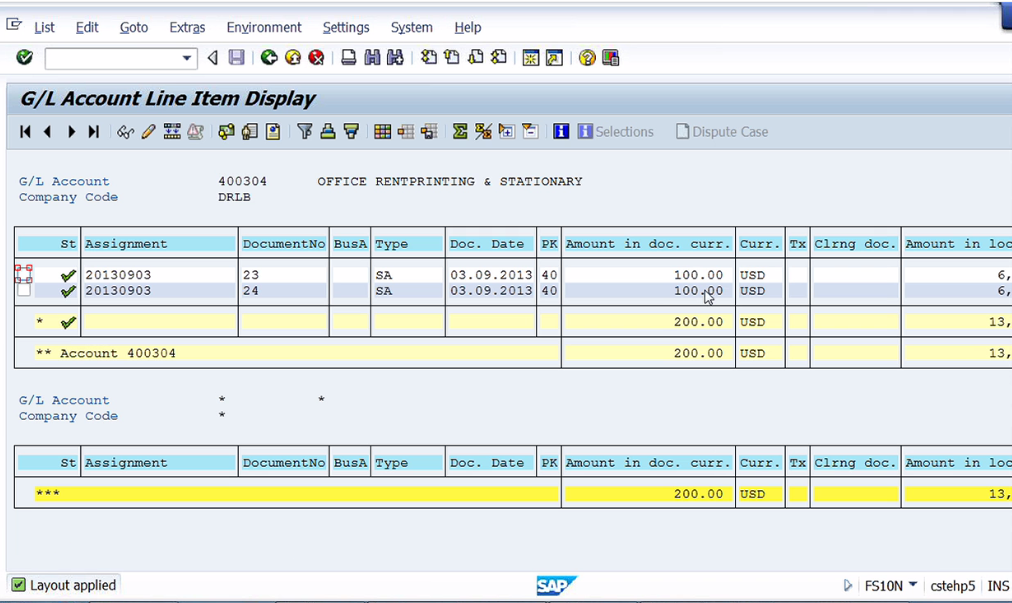Click the Dispute Case button

[722, 132]
